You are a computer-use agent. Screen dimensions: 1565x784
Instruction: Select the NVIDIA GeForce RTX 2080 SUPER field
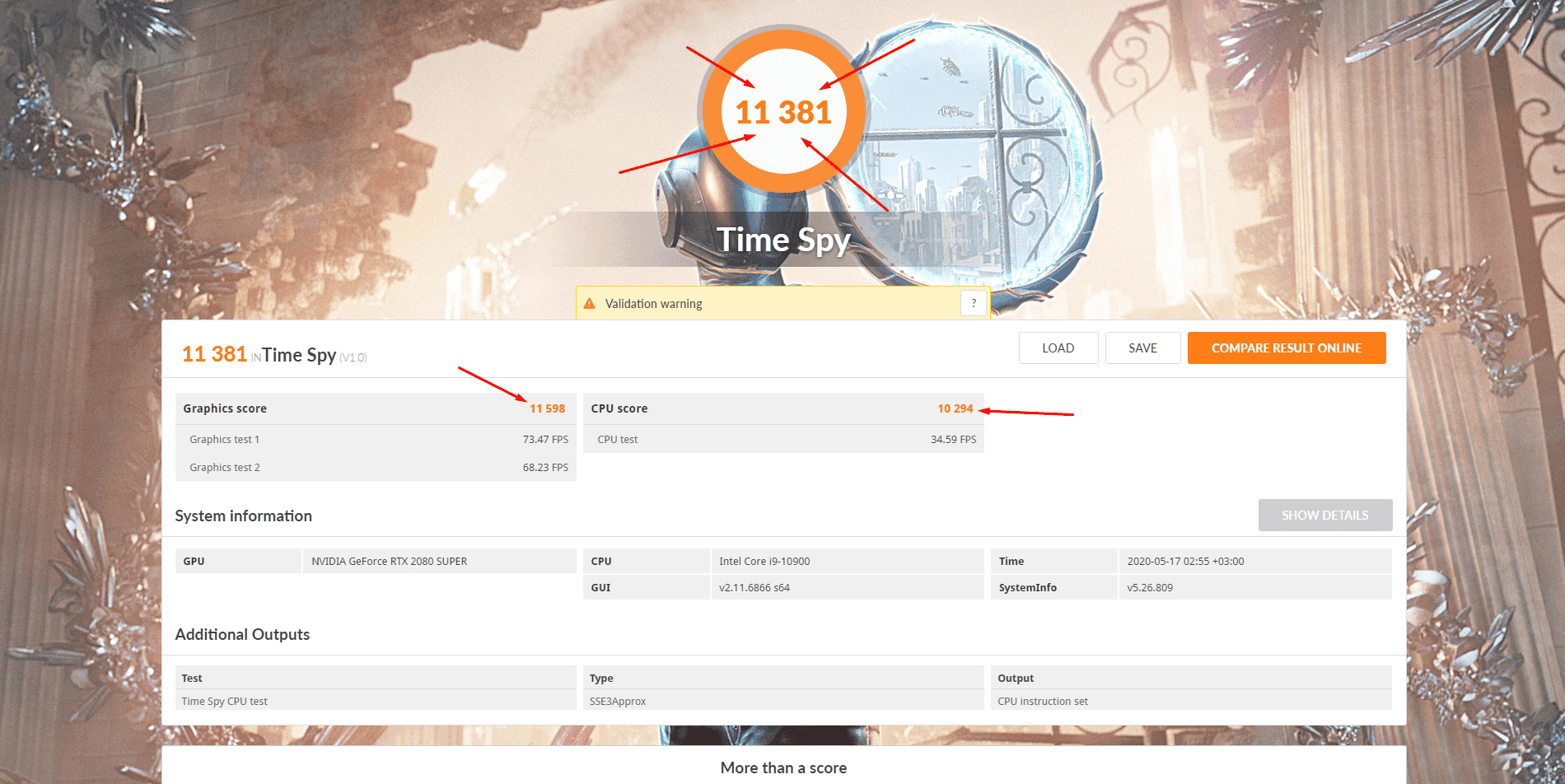[x=389, y=562]
